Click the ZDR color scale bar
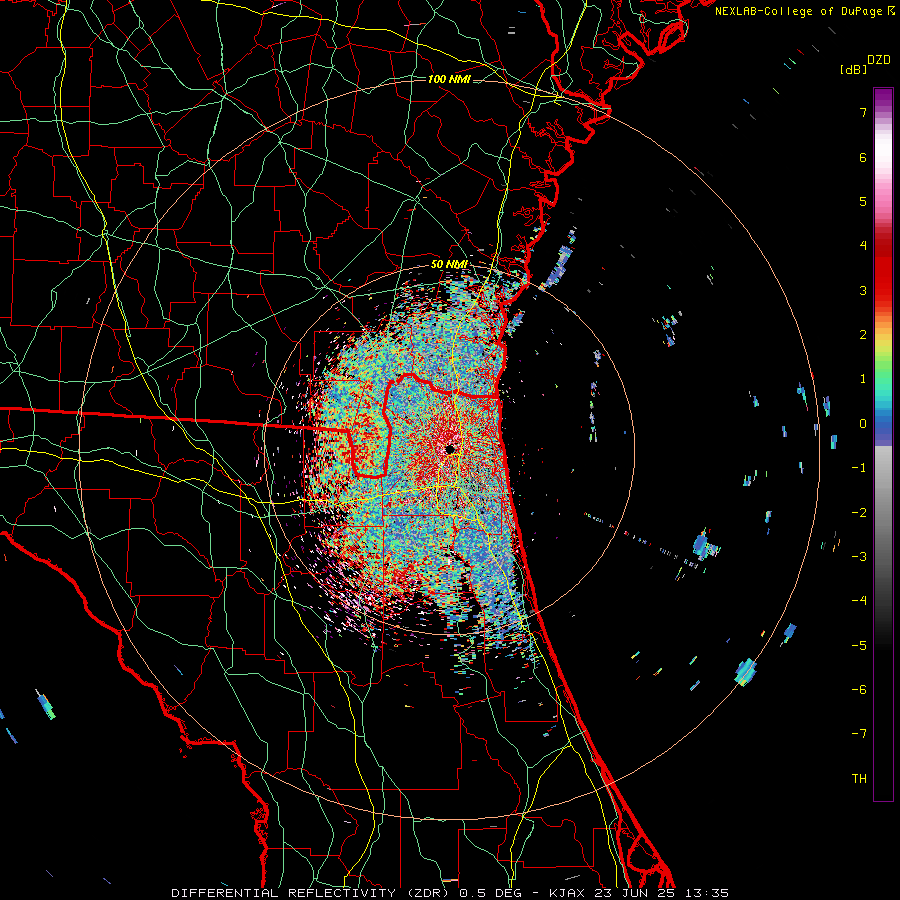This screenshot has height=900, width=900. coord(883,444)
